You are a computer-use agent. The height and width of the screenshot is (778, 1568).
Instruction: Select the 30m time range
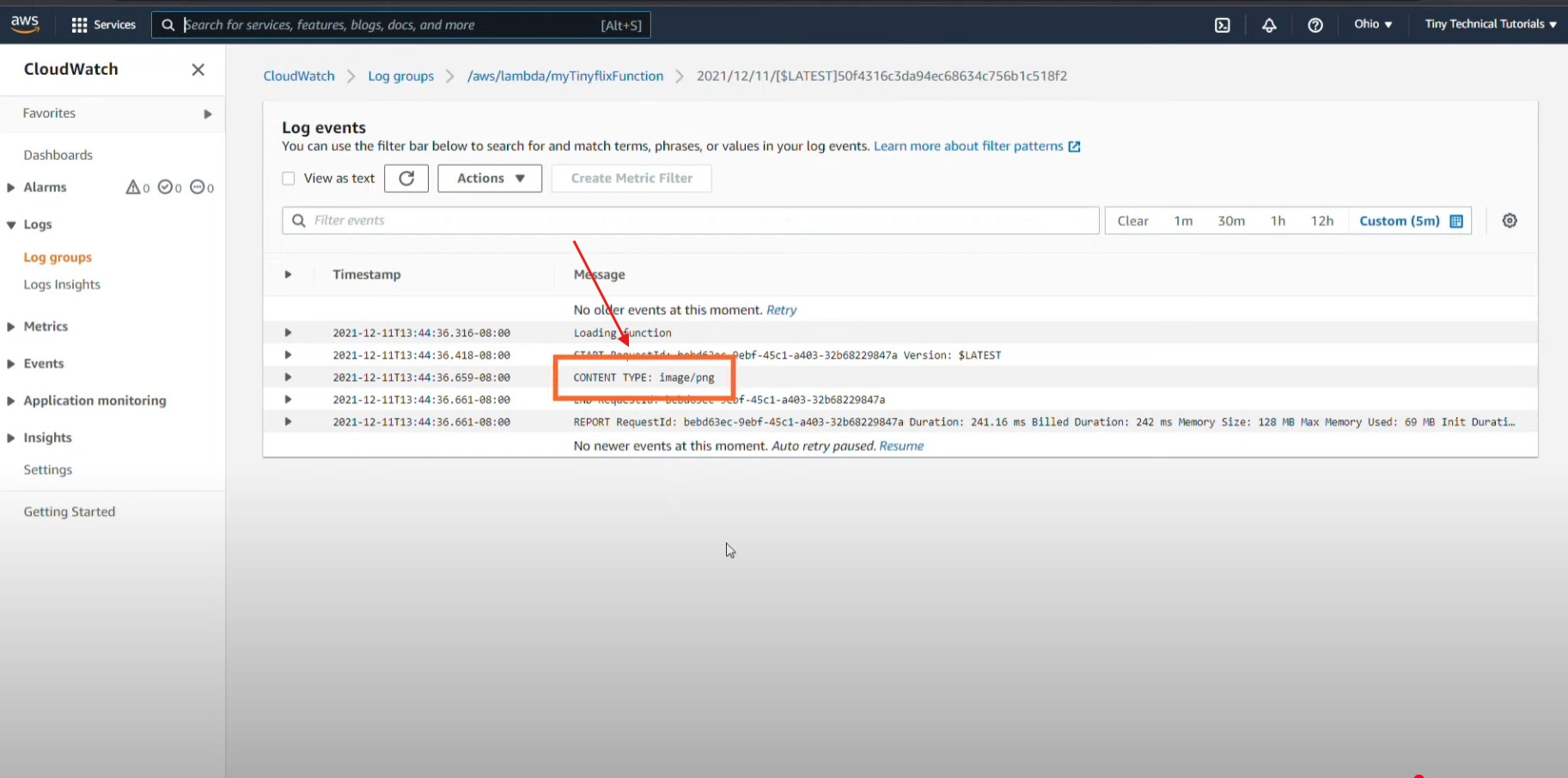[1230, 221]
